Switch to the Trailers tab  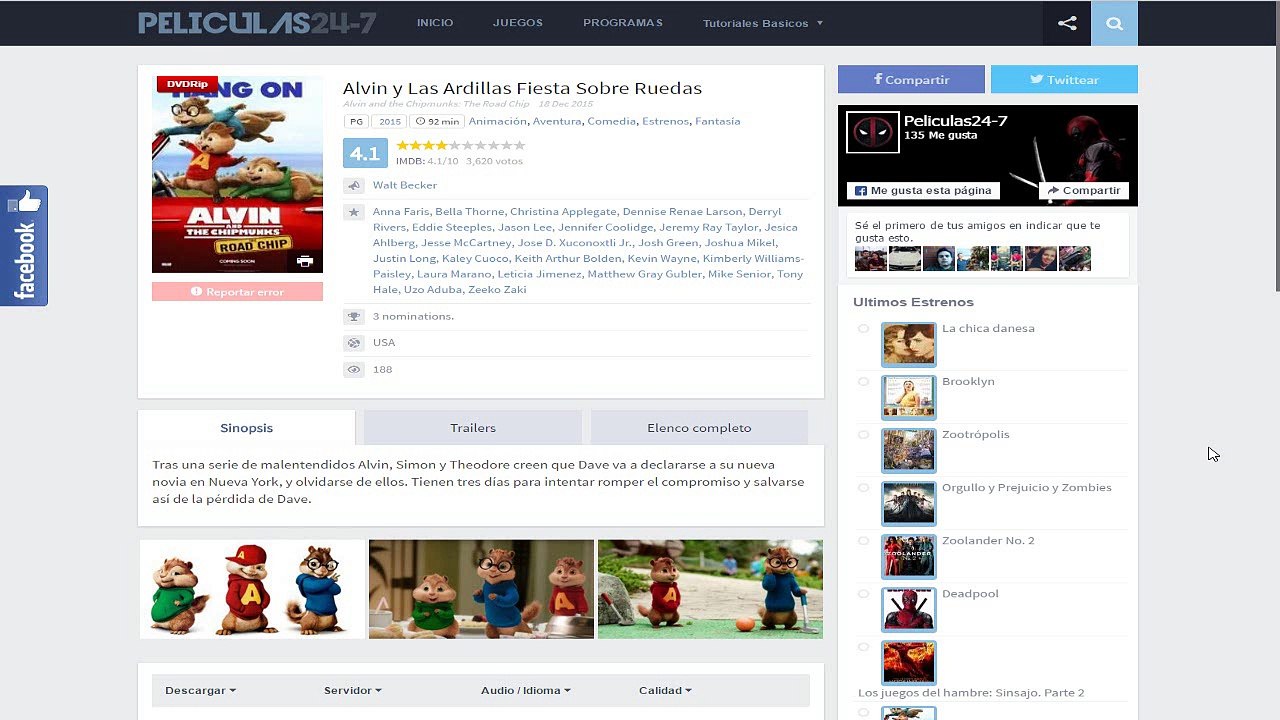point(473,427)
